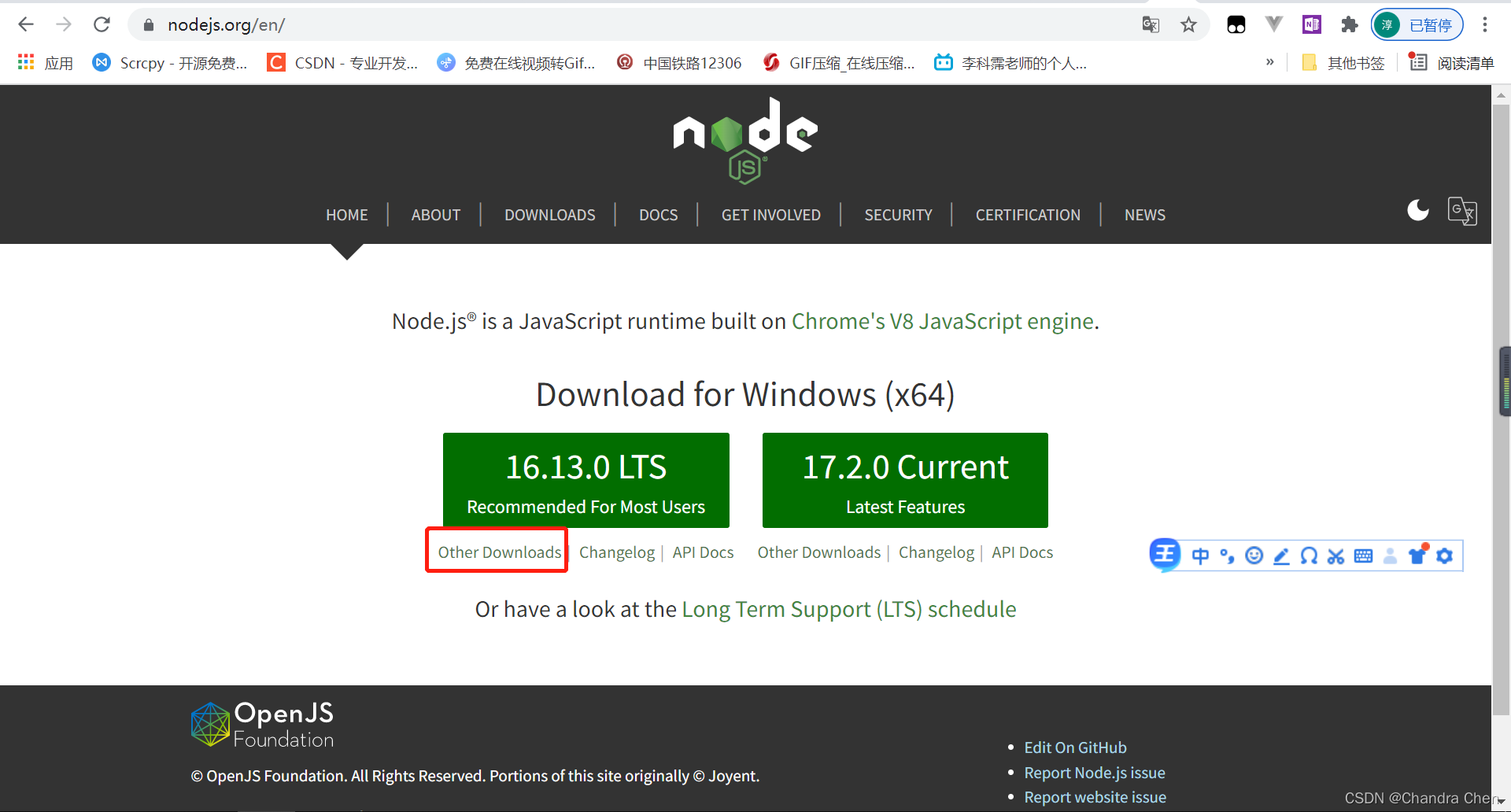Open Chrome three-dot menu
This screenshot has width=1511, height=812.
[1485, 25]
